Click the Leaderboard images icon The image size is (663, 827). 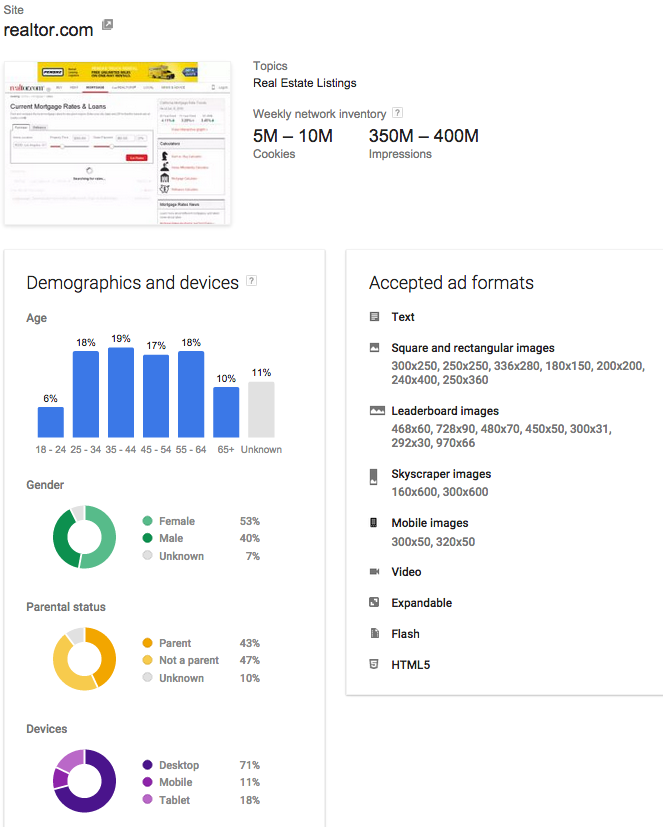coord(376,411)
